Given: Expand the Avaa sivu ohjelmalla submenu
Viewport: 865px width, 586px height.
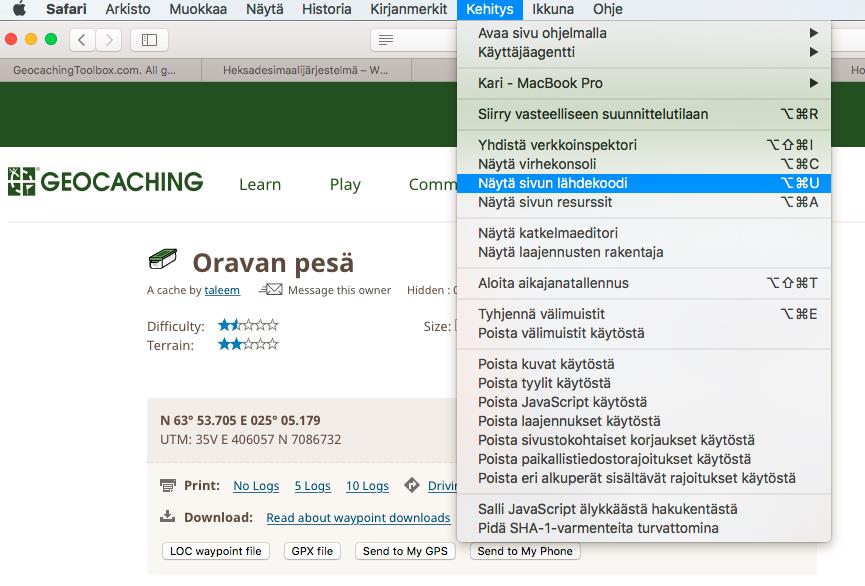Looking at the screenshot, I should coord(644,33).
